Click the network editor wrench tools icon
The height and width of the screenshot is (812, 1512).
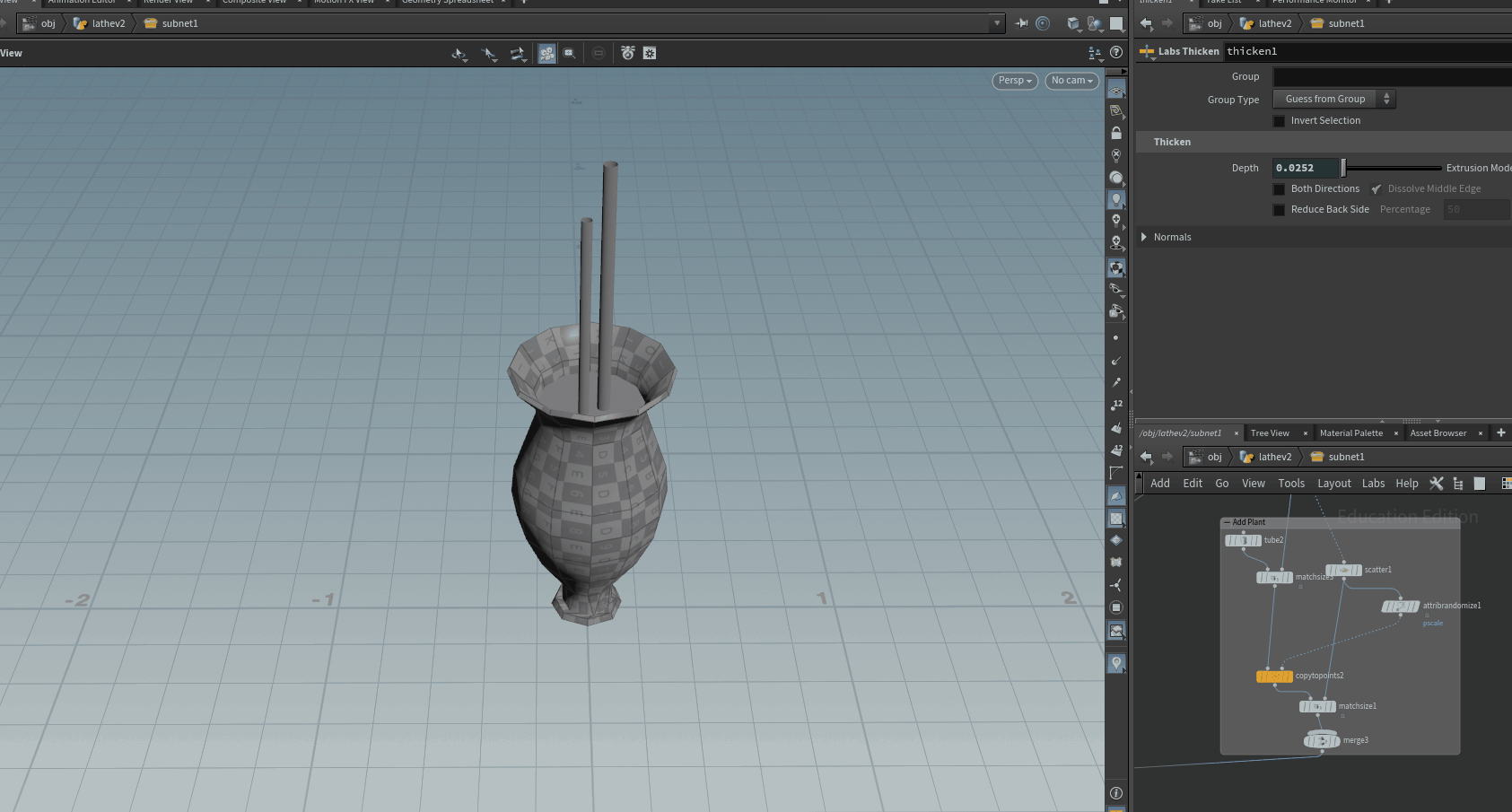point(1437,484)
